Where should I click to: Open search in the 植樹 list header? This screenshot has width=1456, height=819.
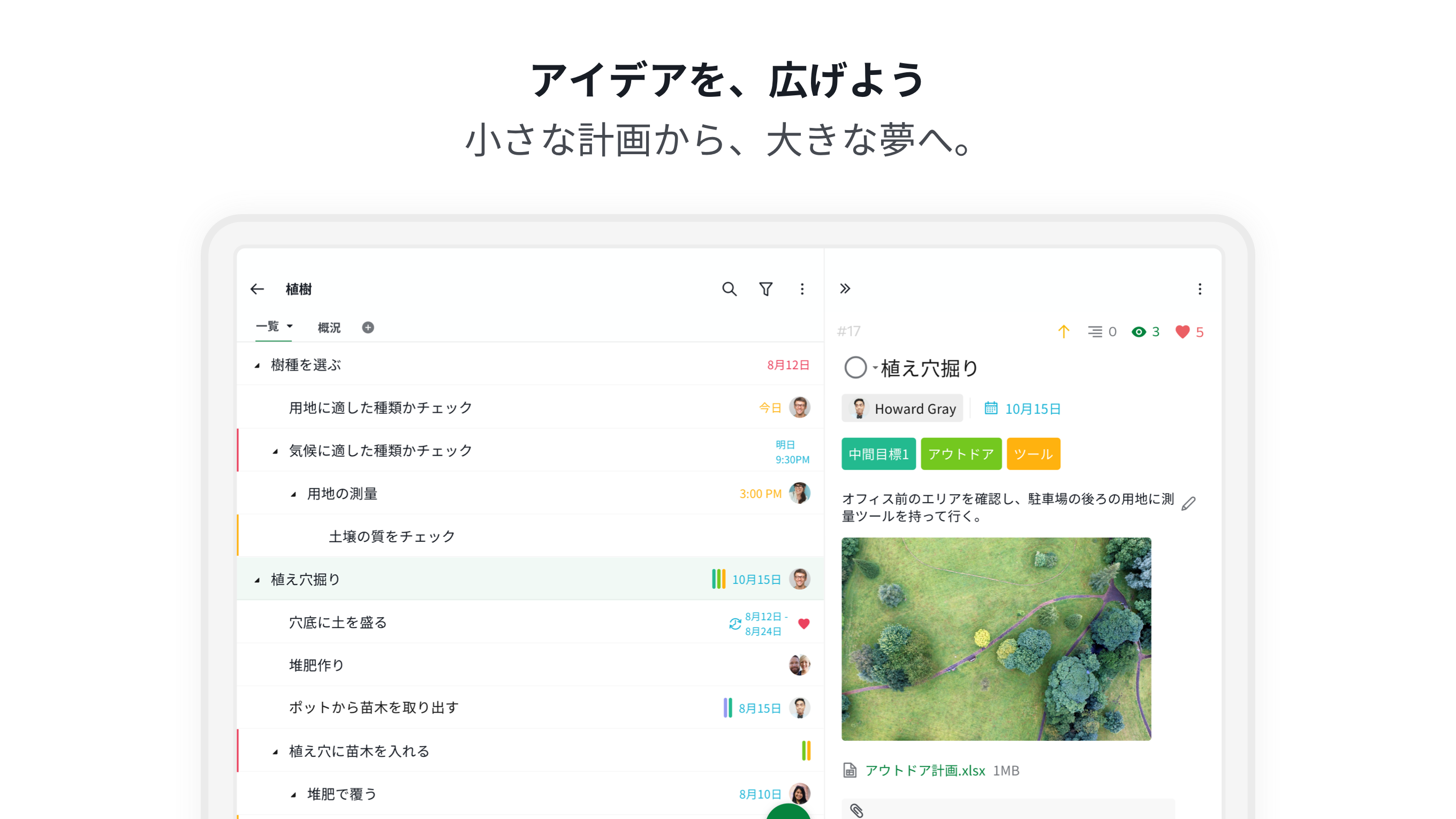click(x=729, y=290)
